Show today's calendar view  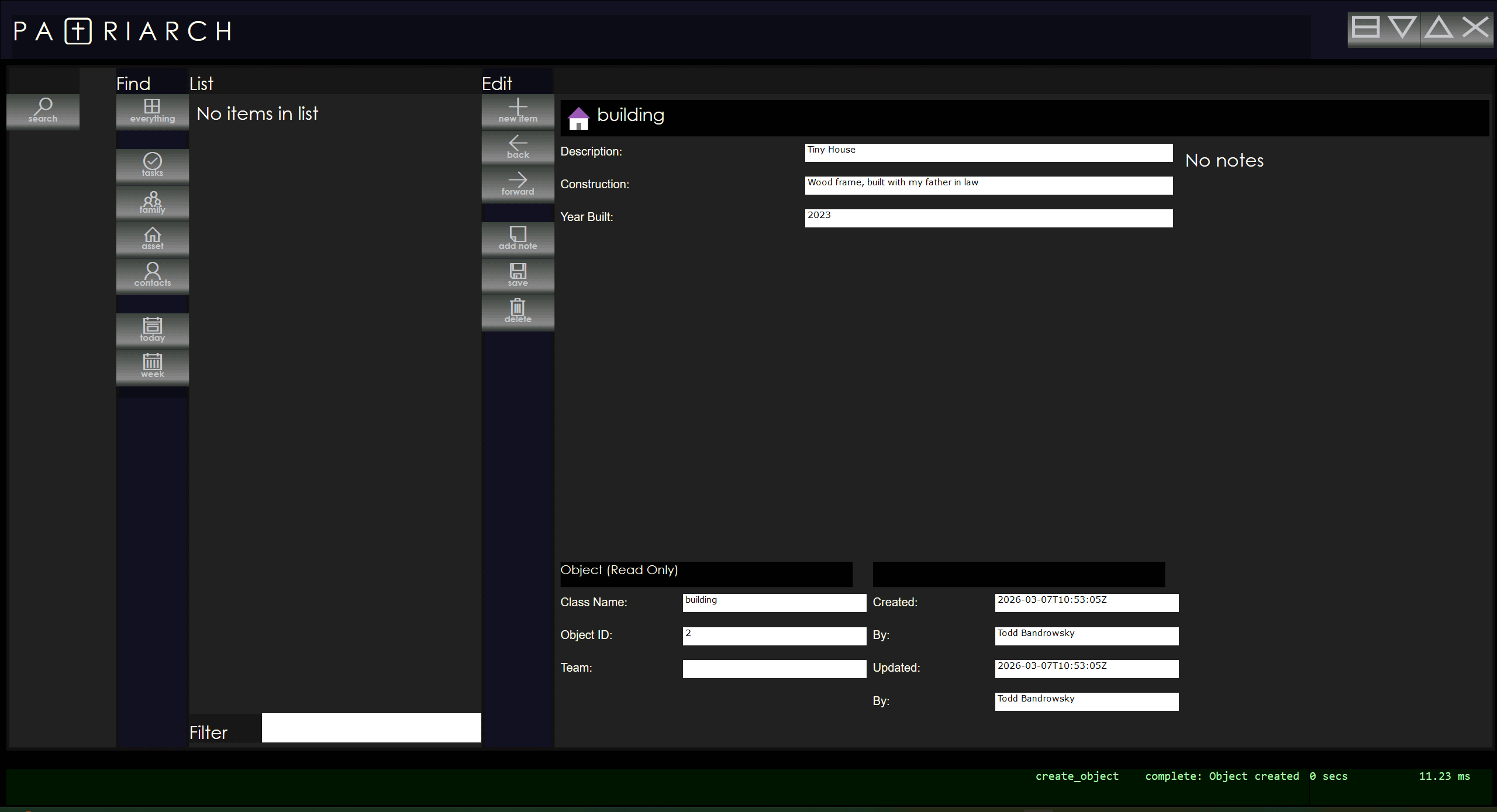152,330
